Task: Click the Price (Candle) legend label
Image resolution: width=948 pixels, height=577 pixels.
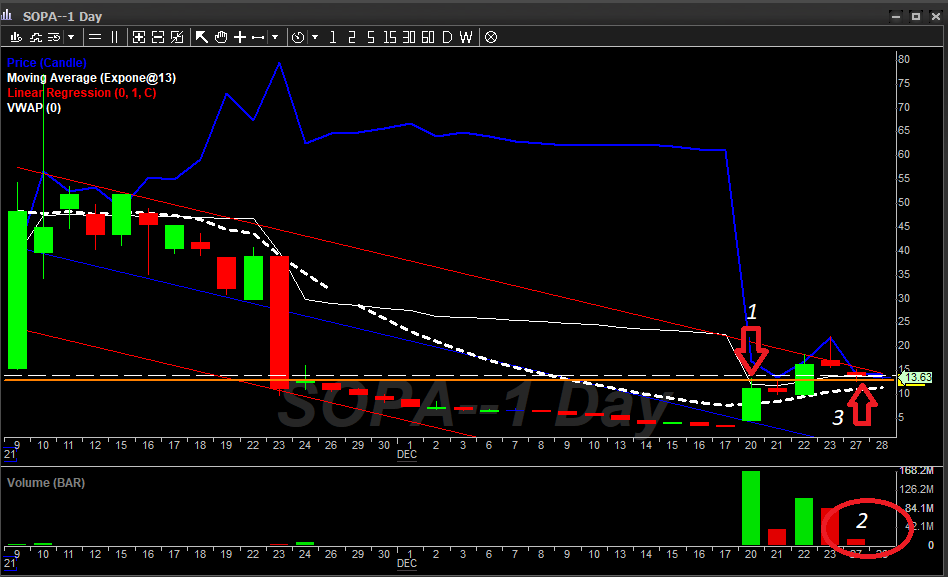Action: click(x=47, y=63)
